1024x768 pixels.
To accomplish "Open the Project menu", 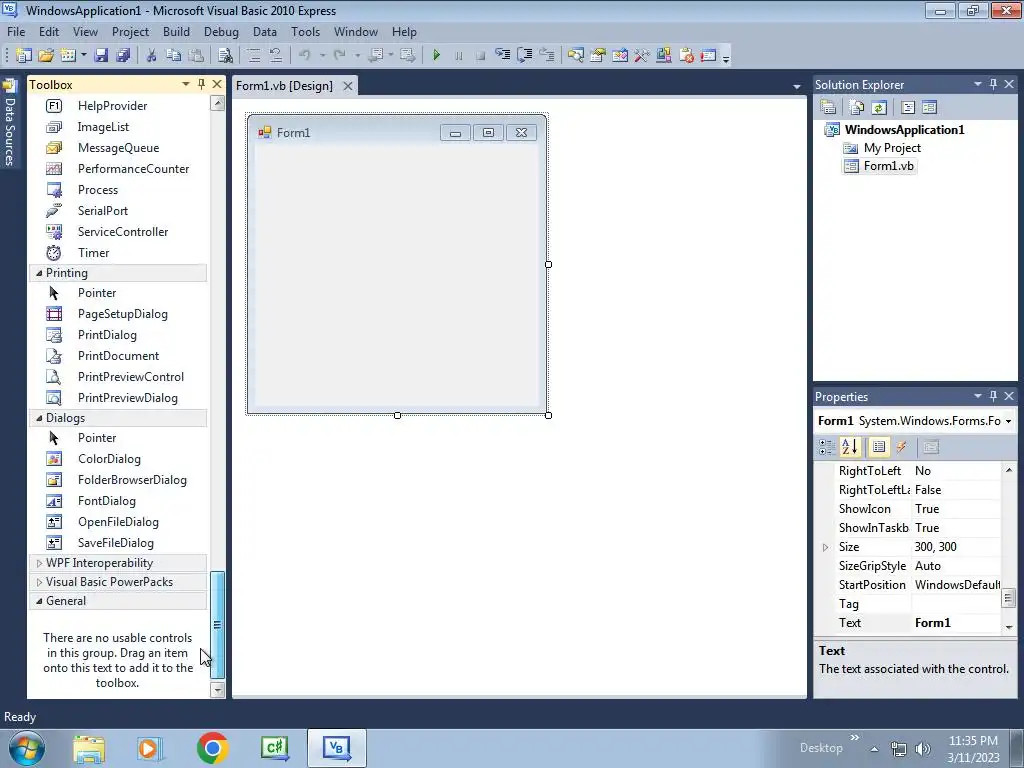I will tap(130, 31).
